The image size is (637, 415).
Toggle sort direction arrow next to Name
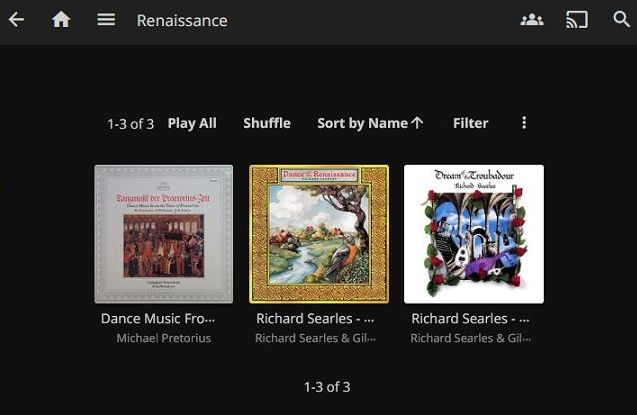418,123
